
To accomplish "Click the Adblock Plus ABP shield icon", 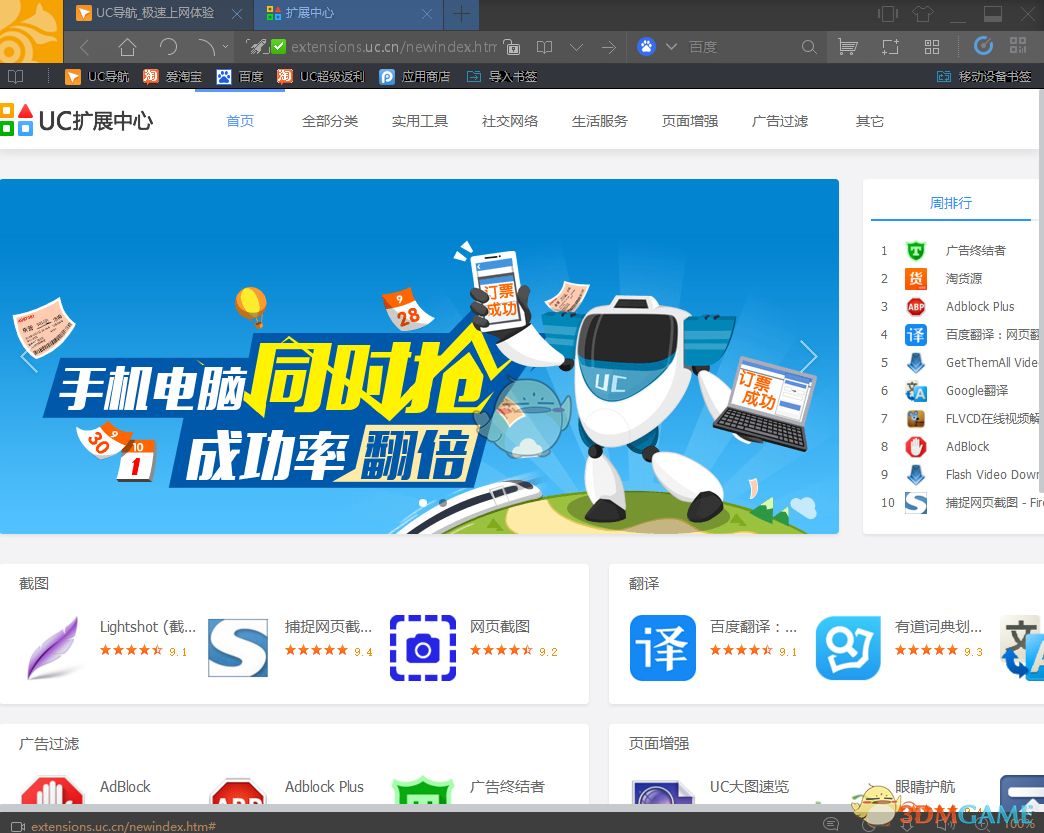I will click(x=916, y=307).
